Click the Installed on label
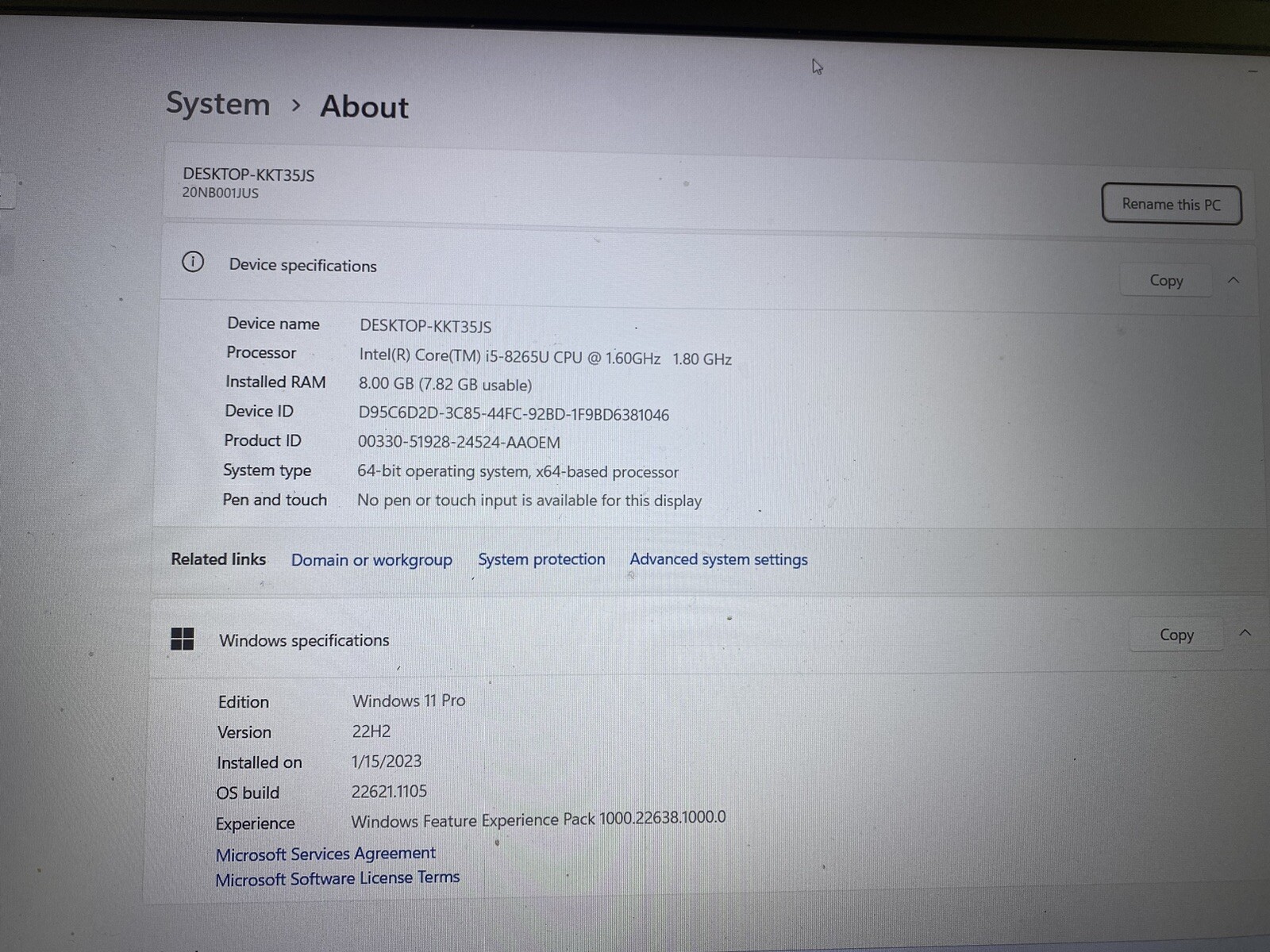Image resolution: width=1270 pixels, height=952 pixels. point(260,762)
